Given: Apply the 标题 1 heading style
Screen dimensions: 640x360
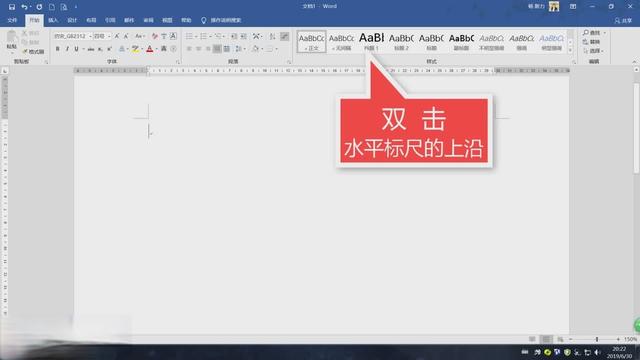Looking at the screenshot, I should pyautogui.click(x=371, y=41).
